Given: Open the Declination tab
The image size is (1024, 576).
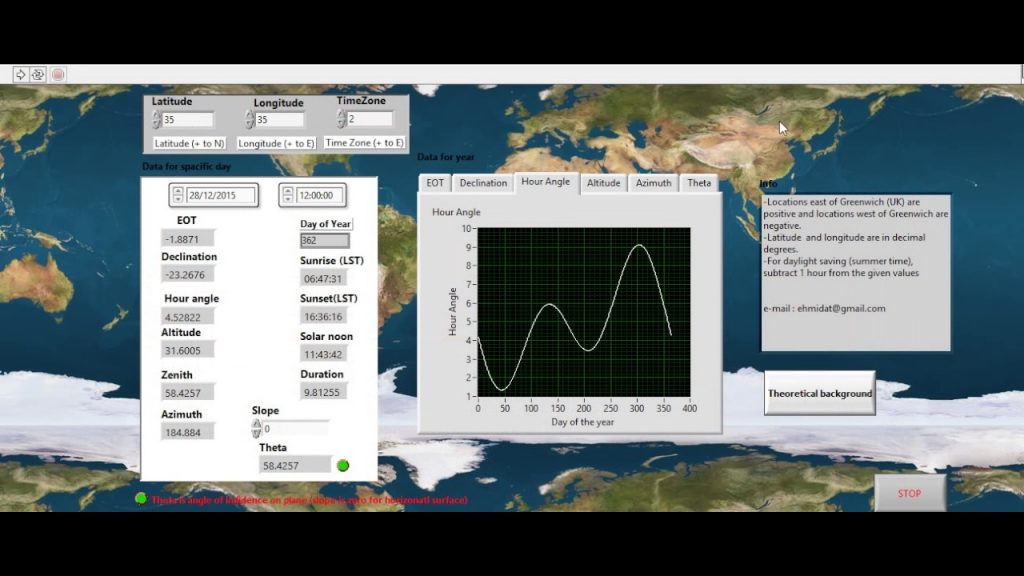Looking at the screenshot, I should click(483, 183).
